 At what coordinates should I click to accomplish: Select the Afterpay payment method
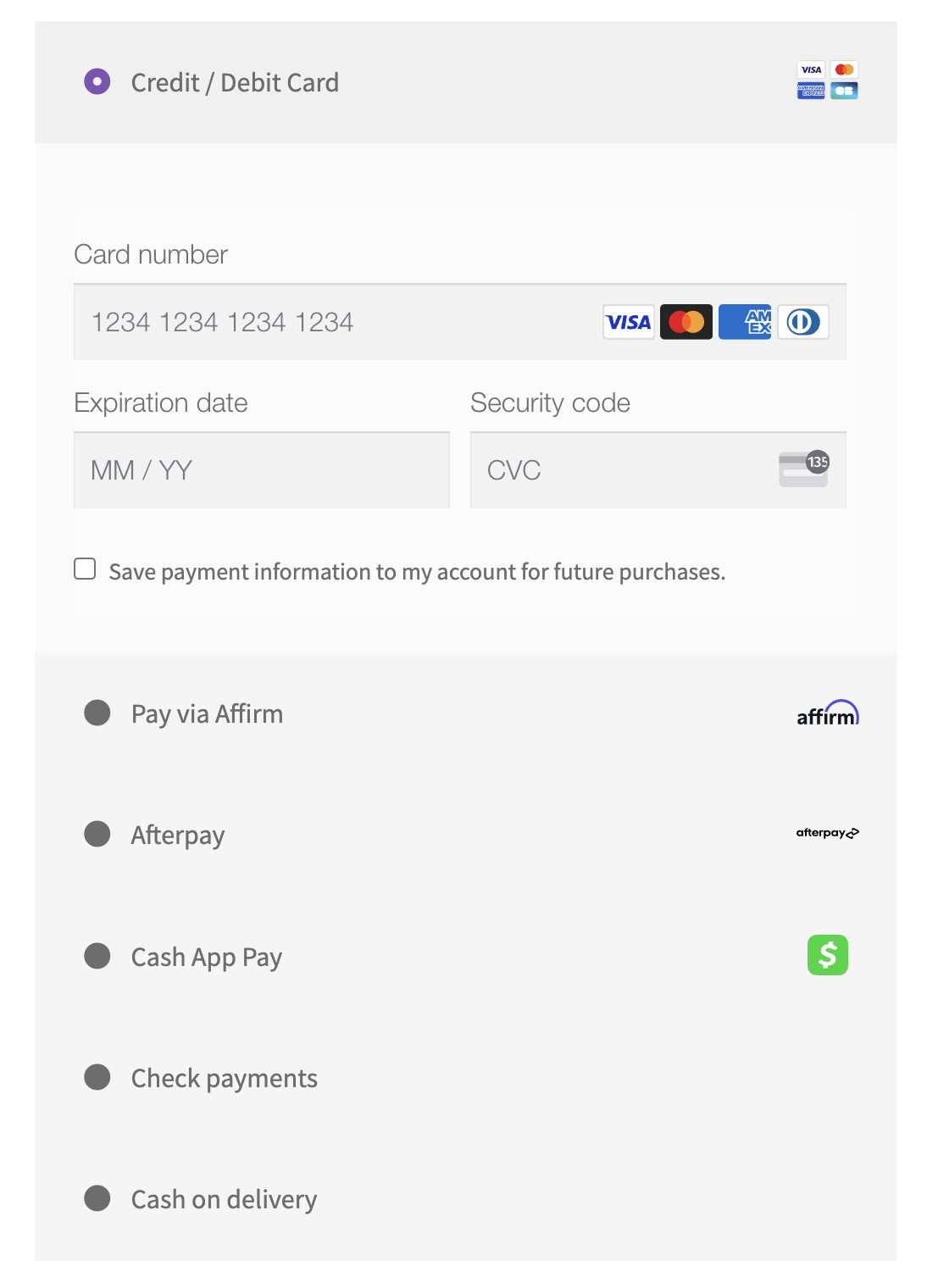coord(97,834)
